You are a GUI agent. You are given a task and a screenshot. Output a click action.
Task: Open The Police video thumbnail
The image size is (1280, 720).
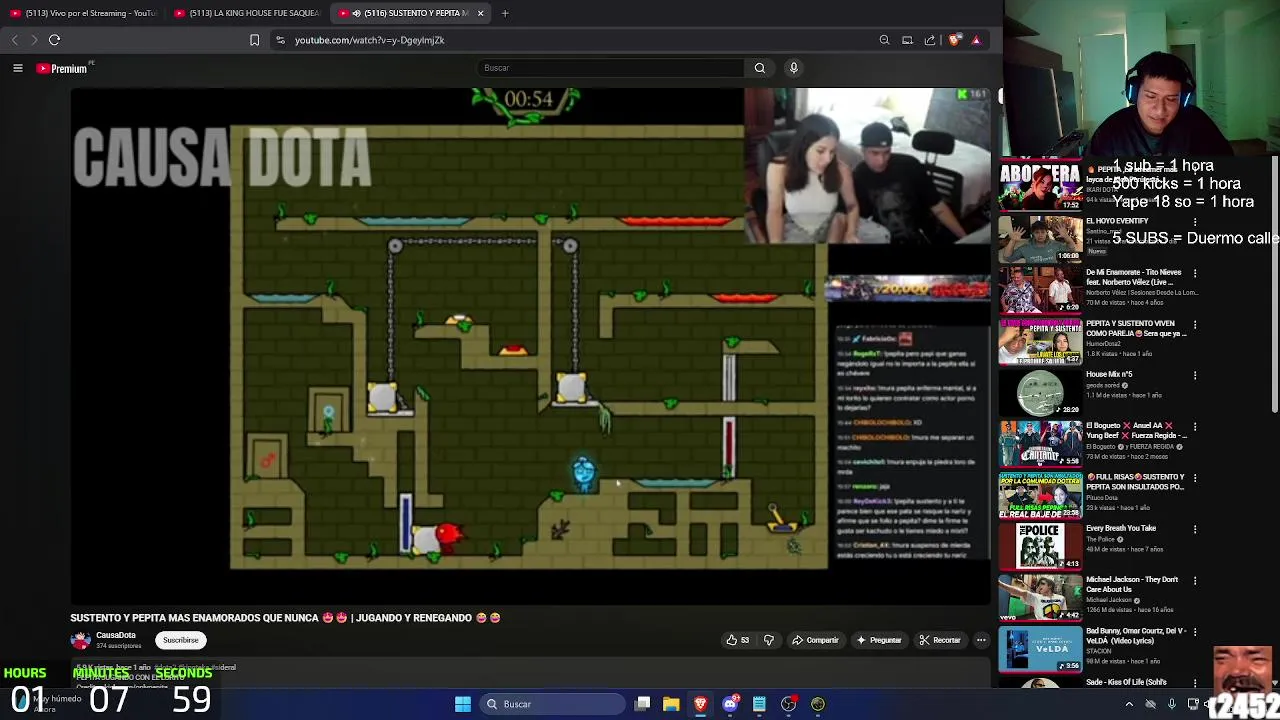click(1040, 546)
